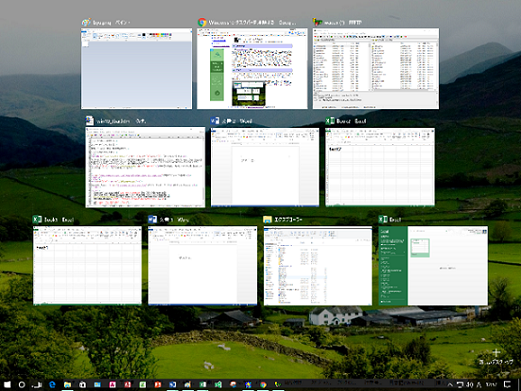Image resolution: width=521 pixels, height=391 pixels.
Task: Switch to the Google Chrome window thumbnail
Action: click(x=252, y=68)
